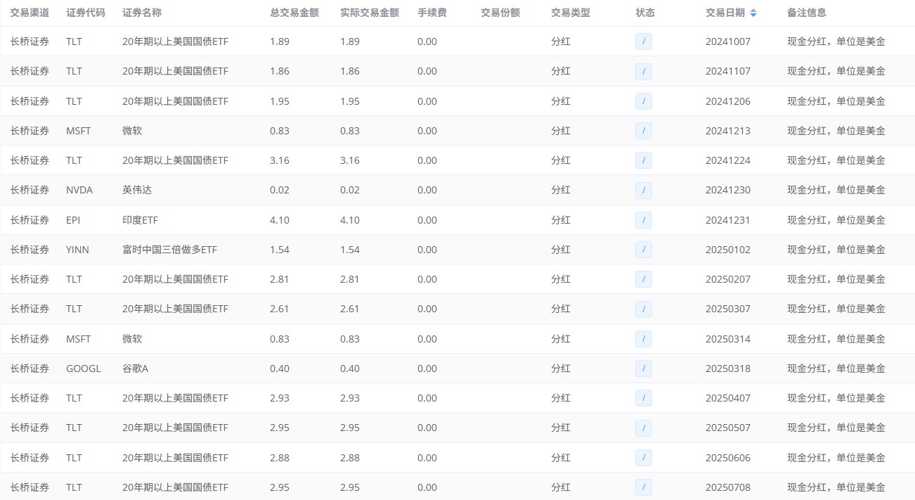Click the status icon in the 20250407 row

(x=644, y=398)
